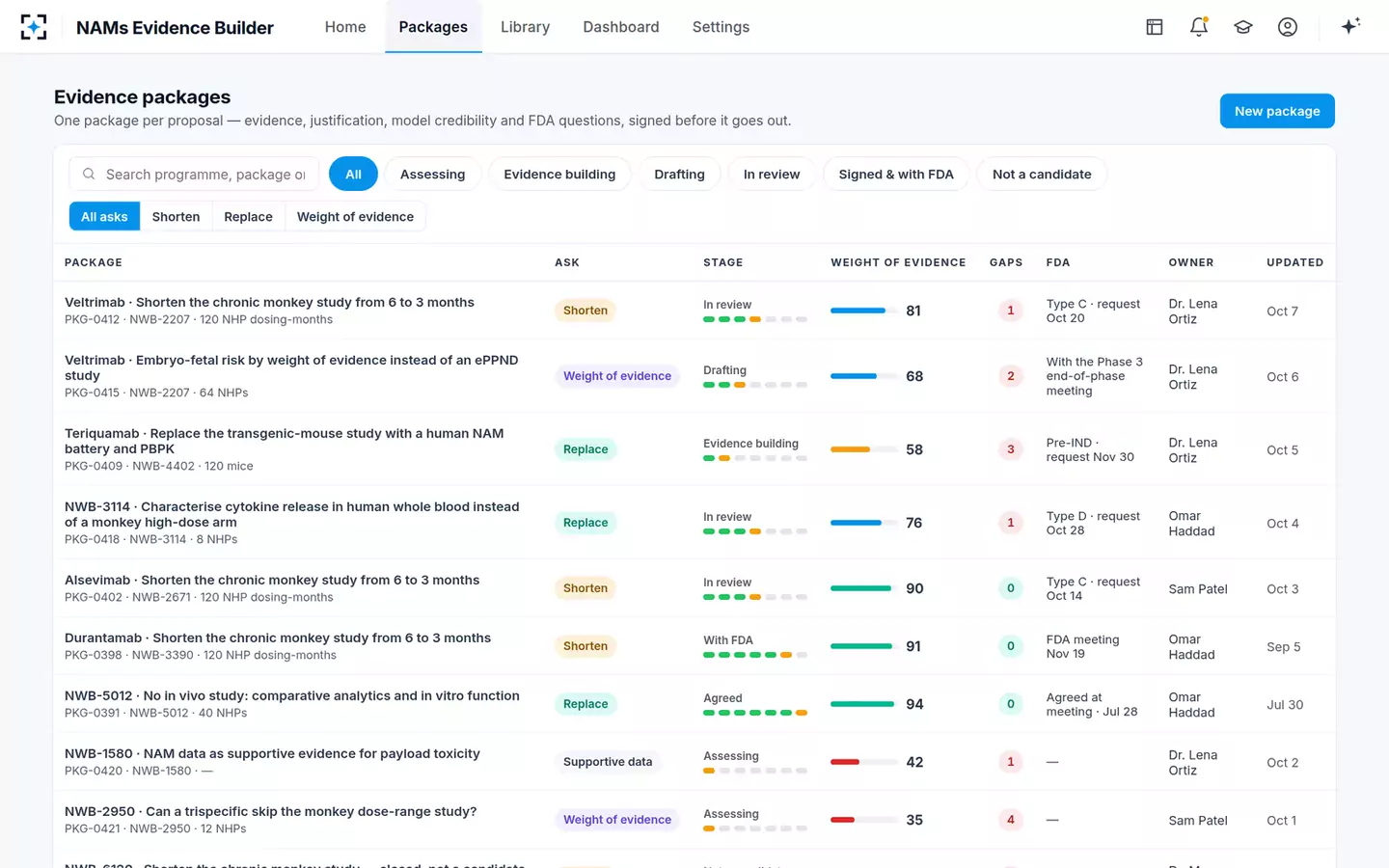Viewport: 1389px width, 868px height.
Task: Select the Replace ask segment
Action: point(248,217)
